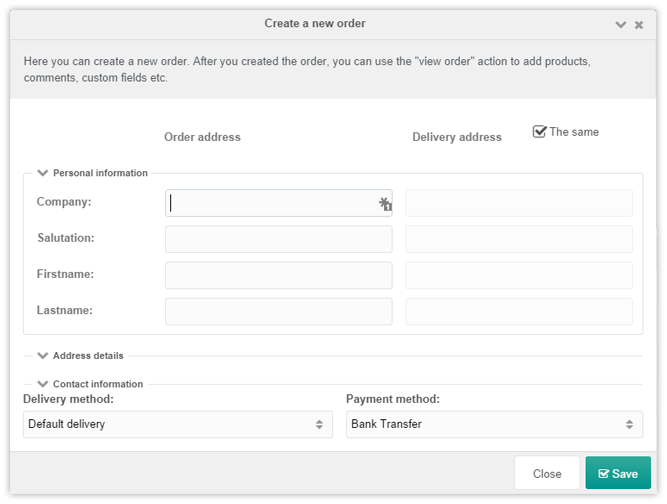
Task: Click the Company delivery address field
Action: coord(519,203)
